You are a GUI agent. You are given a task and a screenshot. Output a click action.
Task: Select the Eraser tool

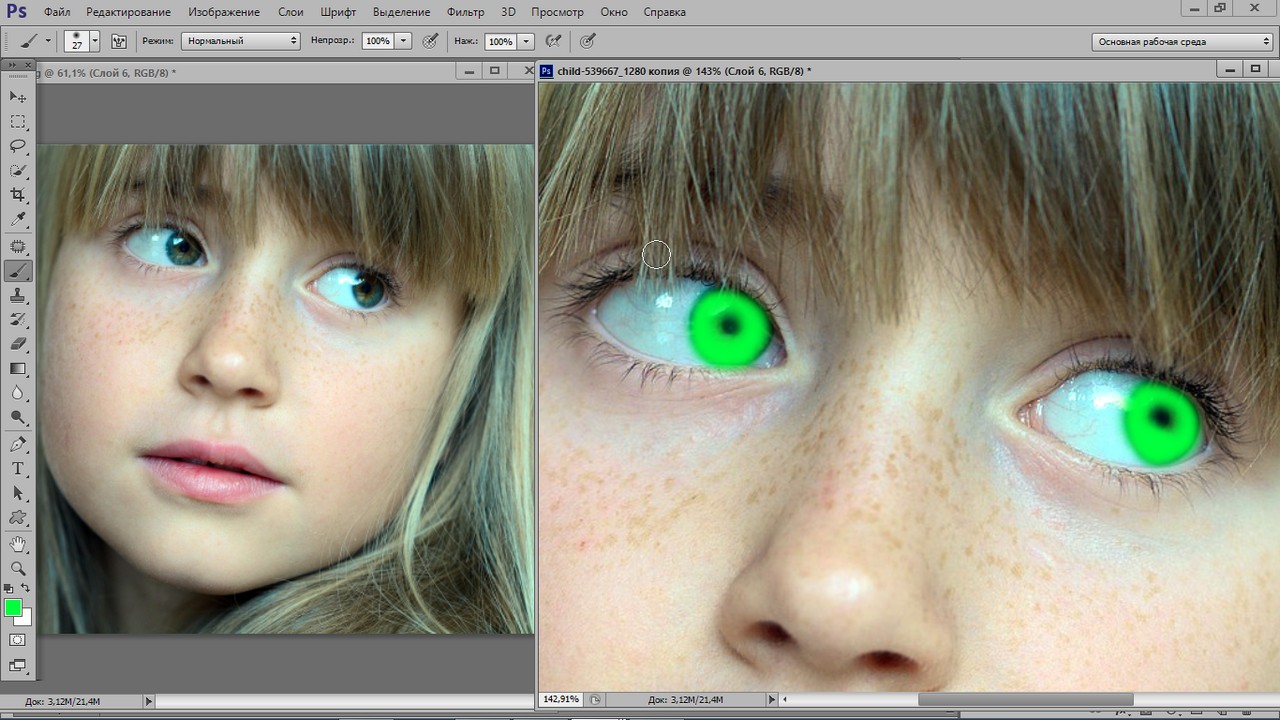(18, 344)
